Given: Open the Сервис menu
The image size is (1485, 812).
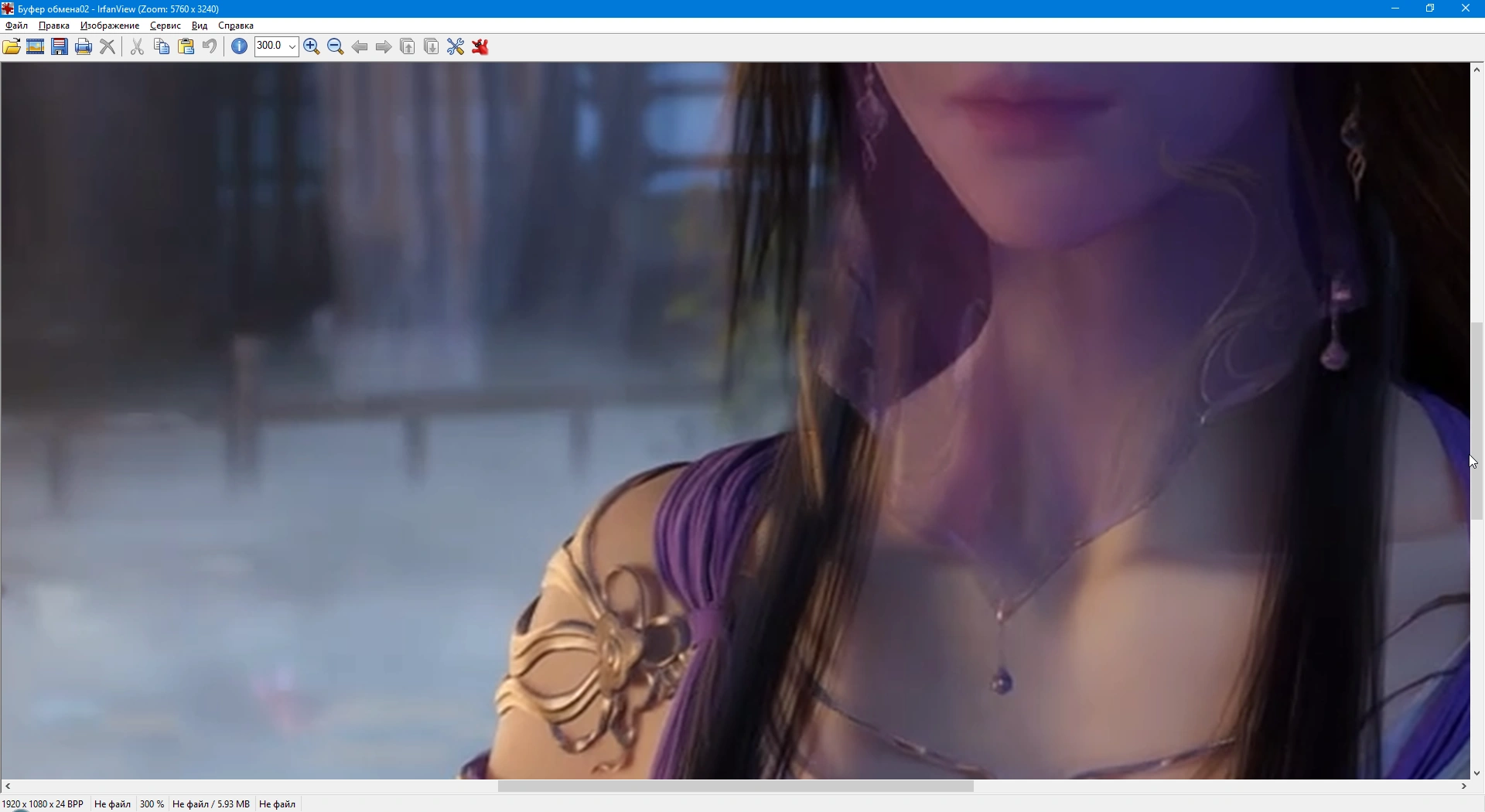Looking at the screenshot, I should [166, 26].
